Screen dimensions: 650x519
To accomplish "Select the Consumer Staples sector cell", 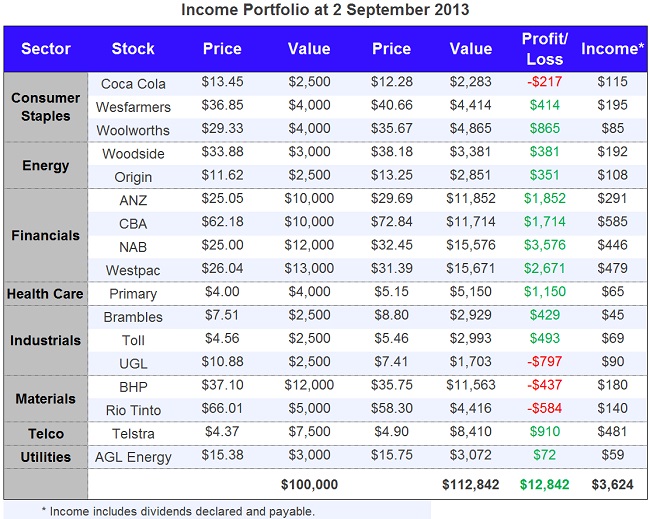I will tap(46, 107).
